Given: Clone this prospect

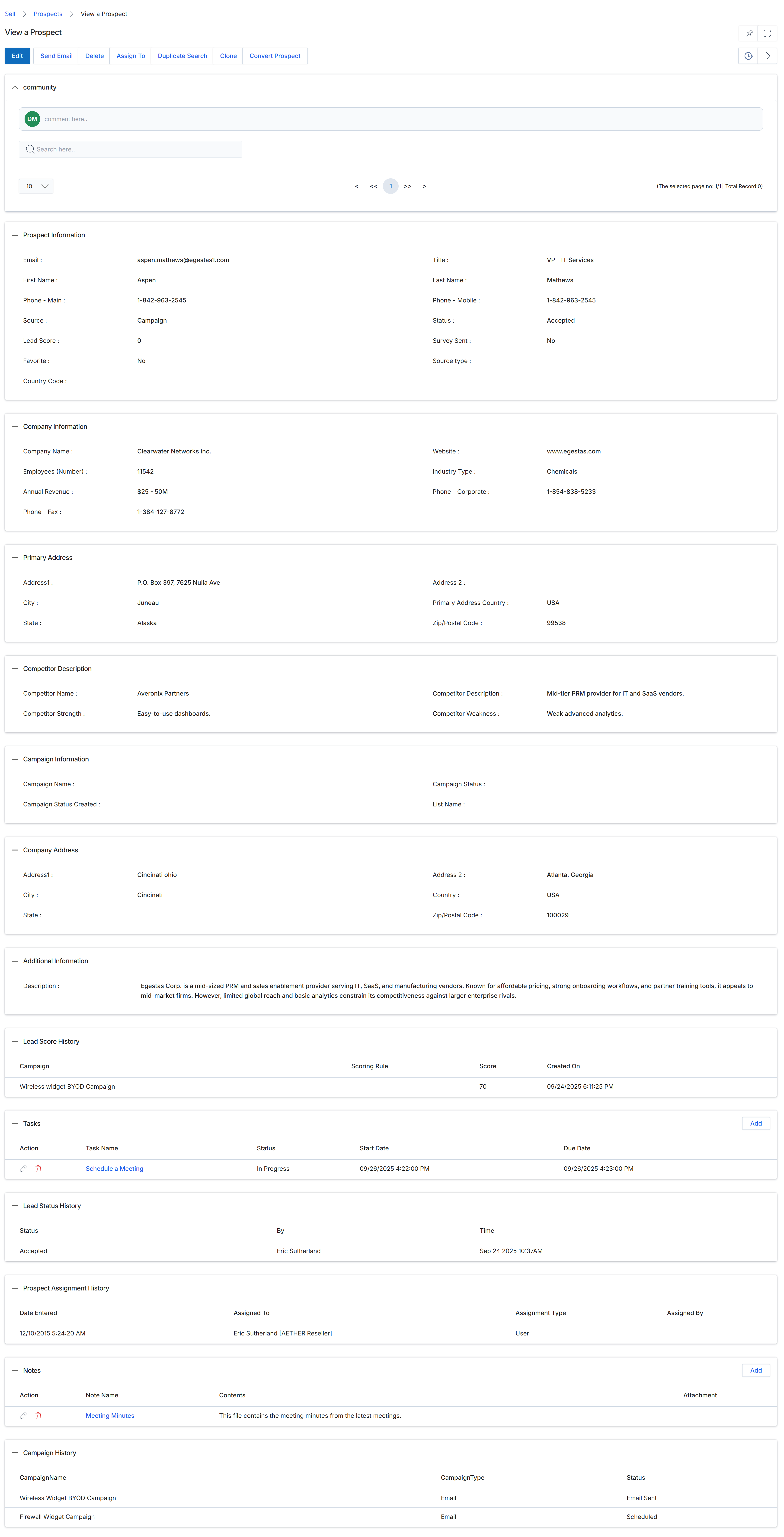Looking at the screenshot, I should (228, 56).
